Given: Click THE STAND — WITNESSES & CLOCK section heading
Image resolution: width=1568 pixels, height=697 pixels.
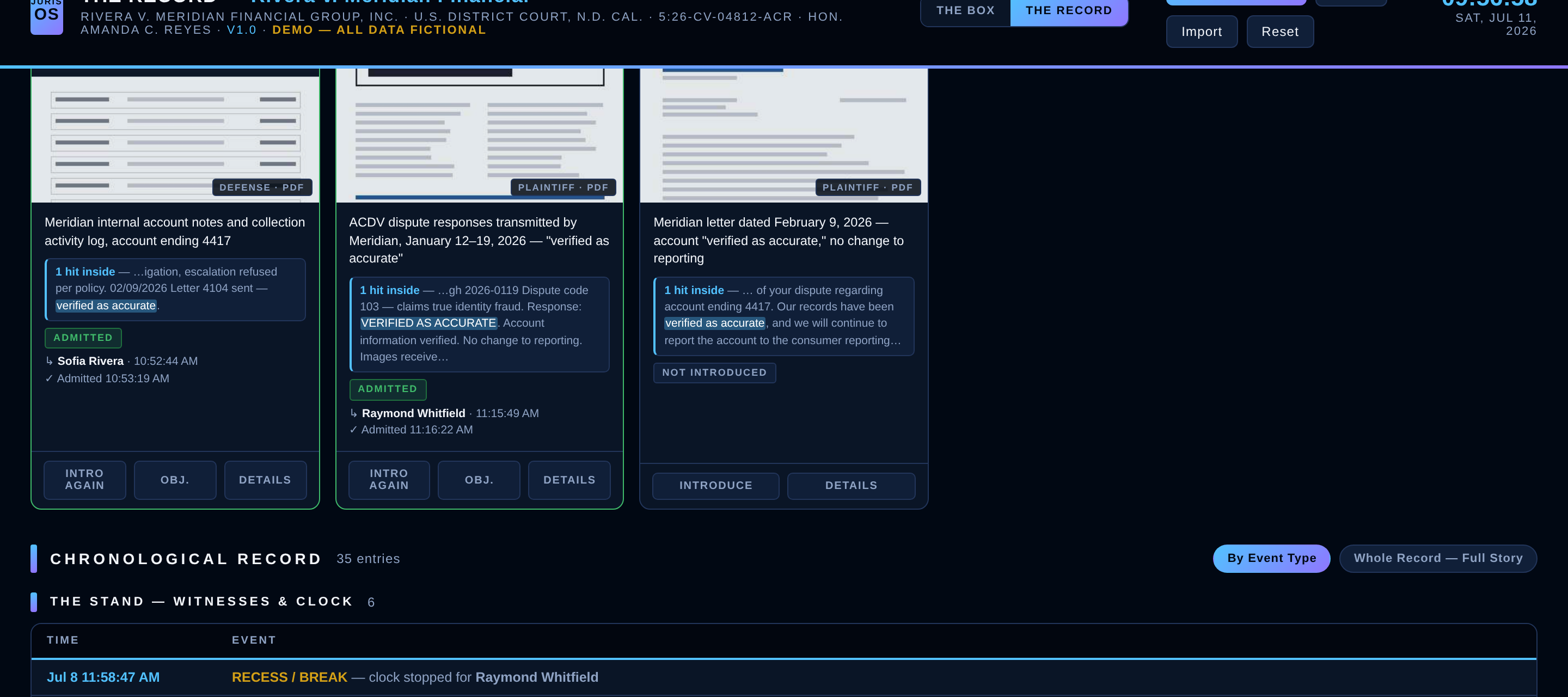Looking at the screenshot, I should click(201, 601).
